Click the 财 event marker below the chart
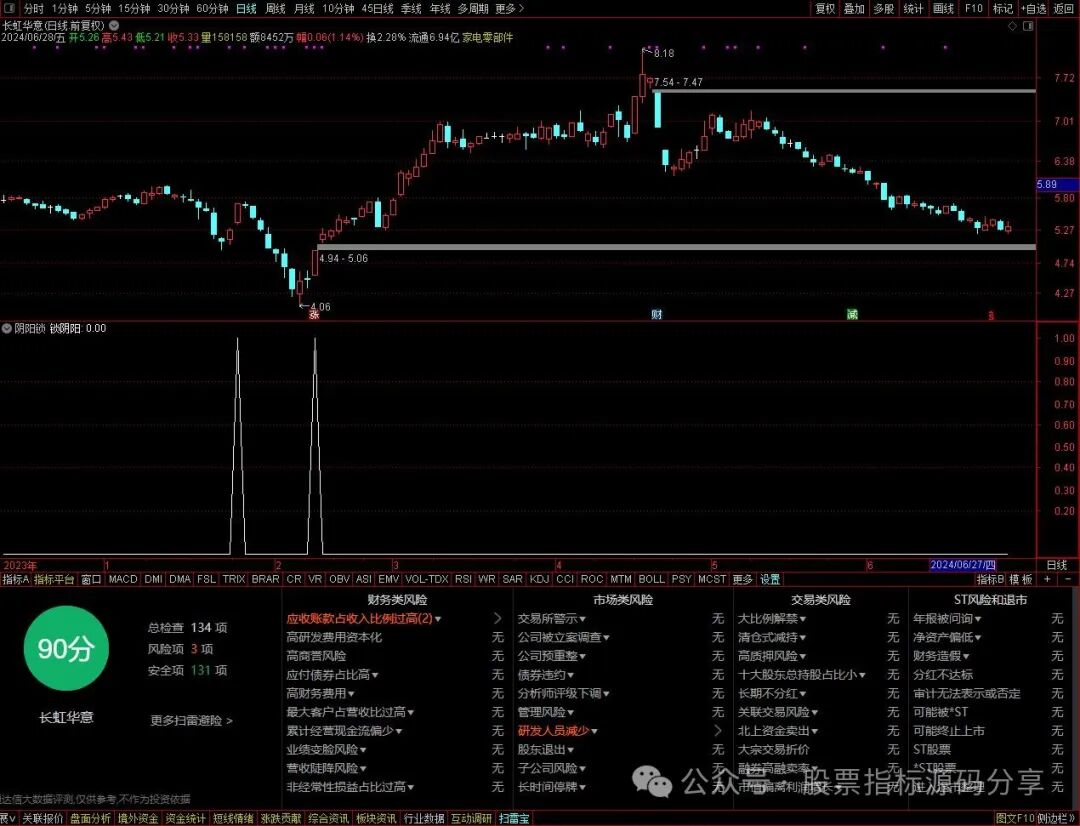 click(x=656, y=314)
